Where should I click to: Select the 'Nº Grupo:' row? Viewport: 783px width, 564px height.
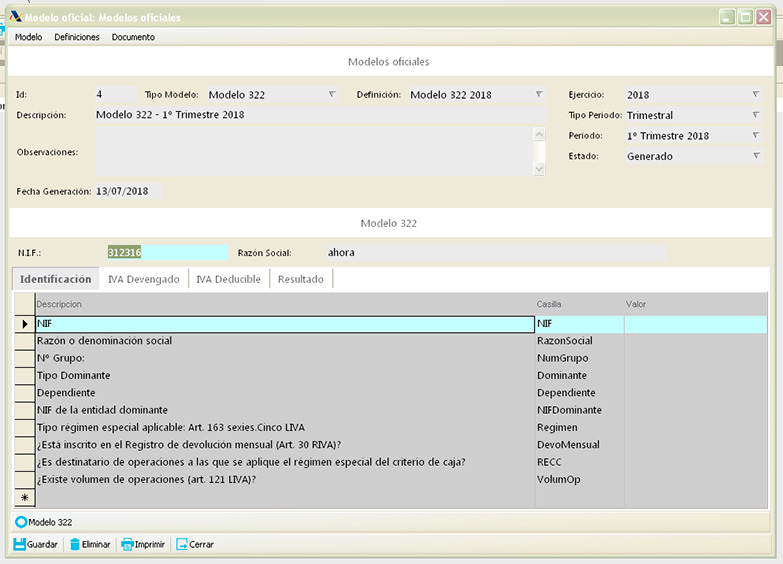(x=391, y=358)
